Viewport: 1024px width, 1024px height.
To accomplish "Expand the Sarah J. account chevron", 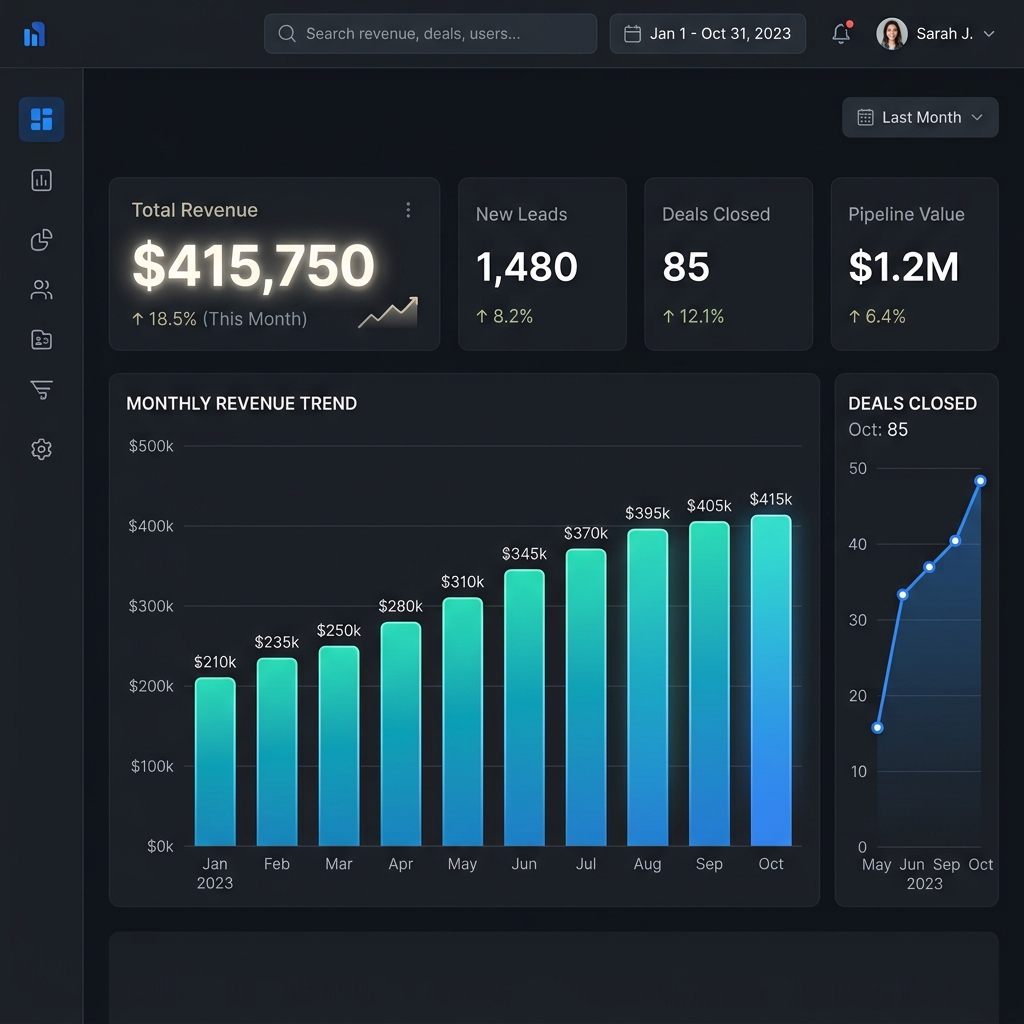I will 989,33.
